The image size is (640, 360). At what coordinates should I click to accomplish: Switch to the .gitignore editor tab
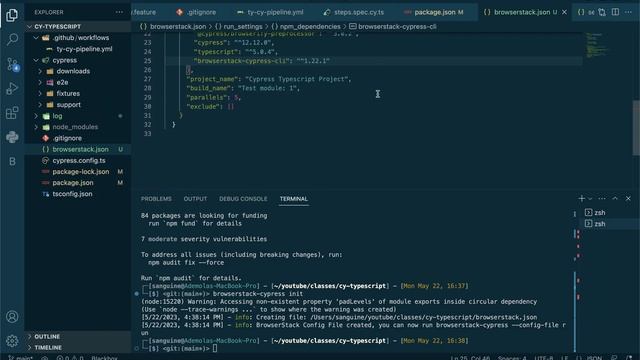tap(196, 12)
